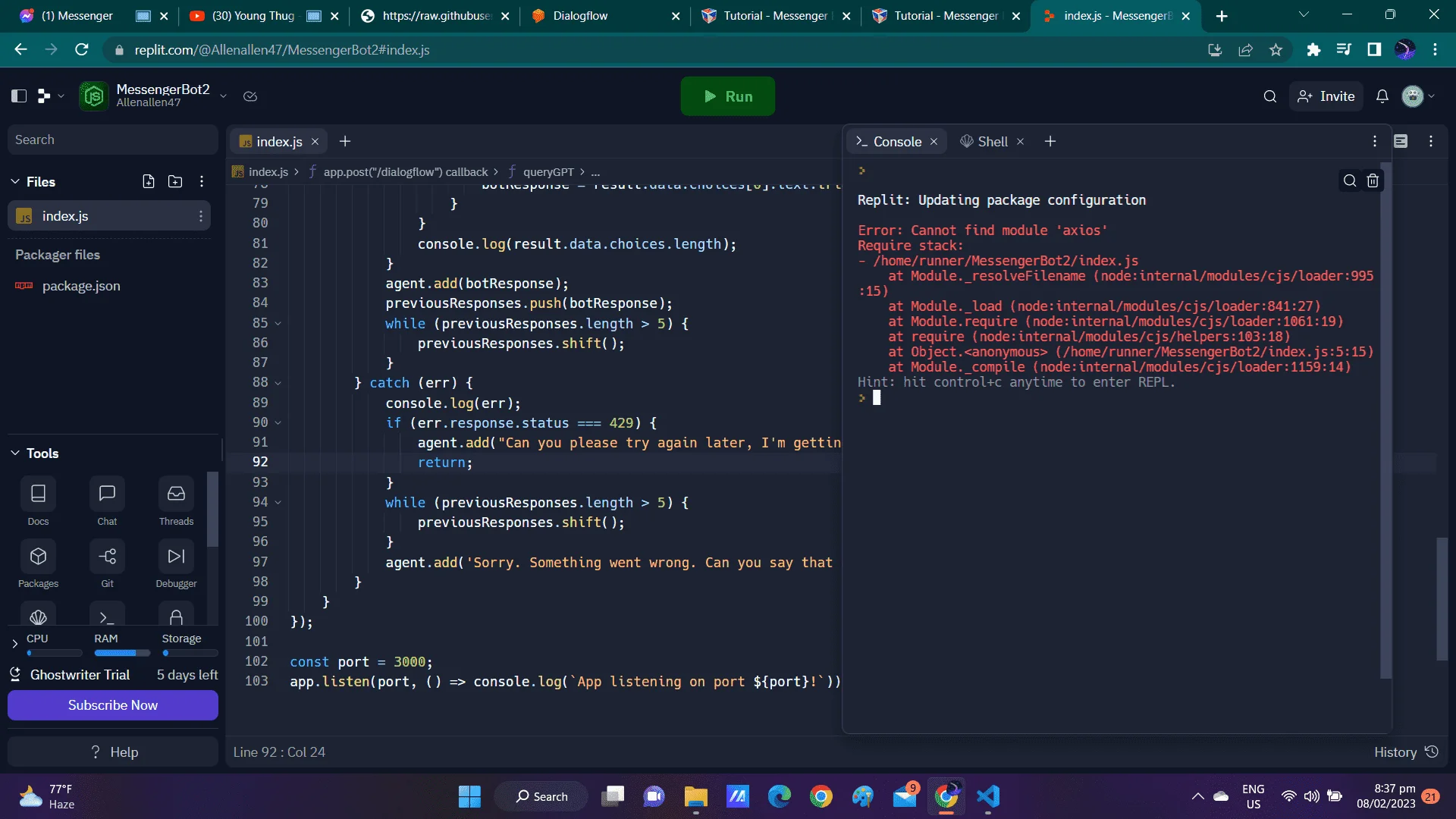The height and width of the screenshot is (819, 1456).
Task: Focus the file Search field
Action: (113, 140)
